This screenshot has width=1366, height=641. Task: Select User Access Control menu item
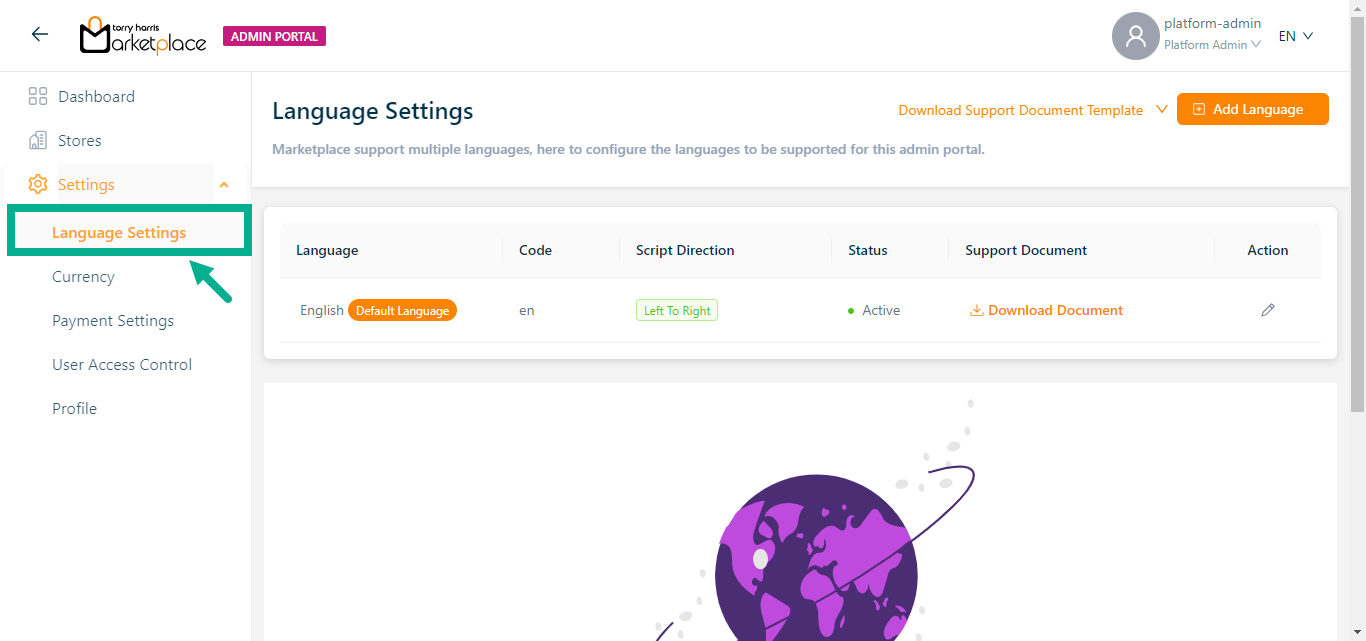[x=122, y=365]
